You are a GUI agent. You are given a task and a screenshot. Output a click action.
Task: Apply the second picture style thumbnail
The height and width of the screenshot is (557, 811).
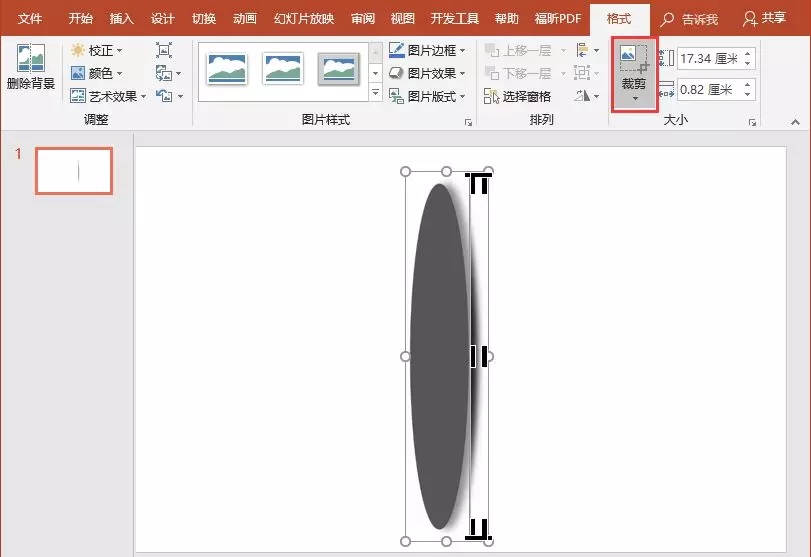282,69
